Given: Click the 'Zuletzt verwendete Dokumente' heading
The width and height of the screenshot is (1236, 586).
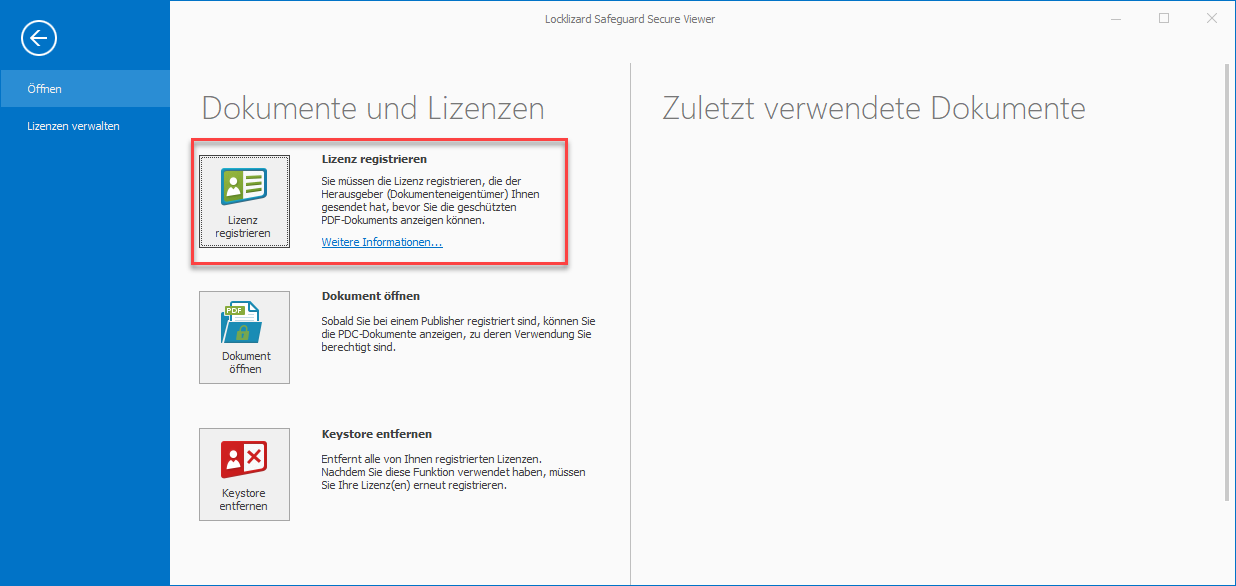Looking at the screenshot, I should point(873,108).
